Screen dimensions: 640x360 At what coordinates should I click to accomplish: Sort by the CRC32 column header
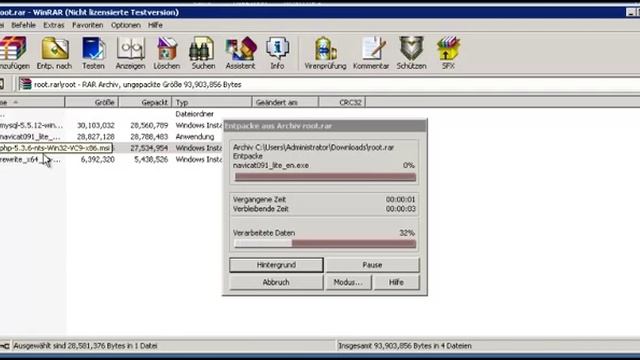(342, 102)
